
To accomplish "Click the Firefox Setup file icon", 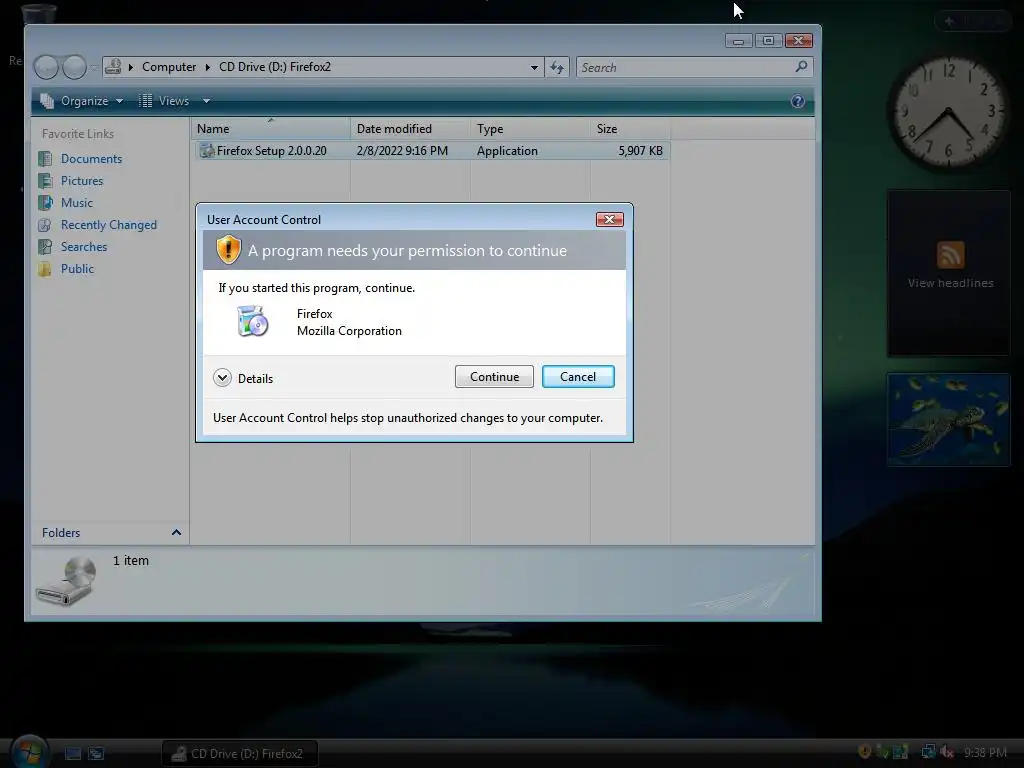I will coord(207,151).
